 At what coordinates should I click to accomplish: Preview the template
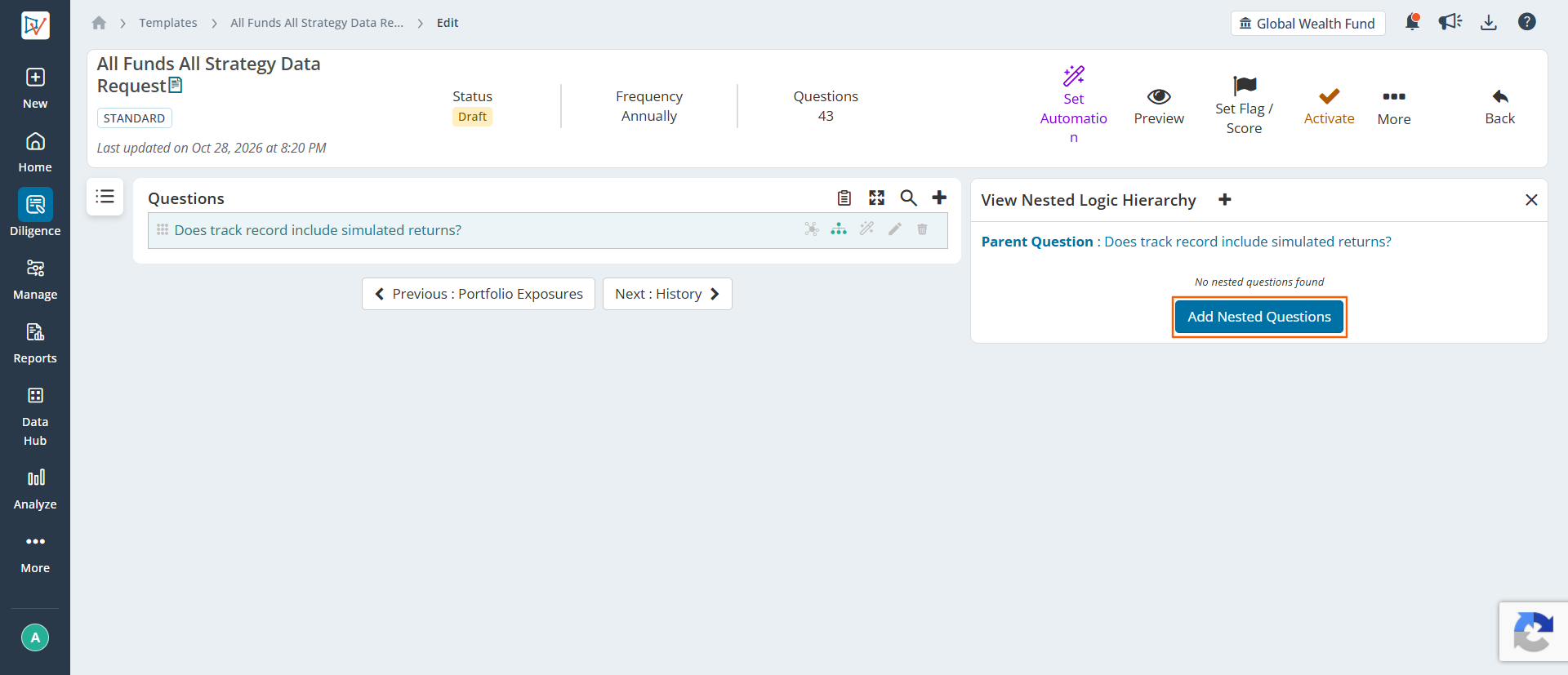point(1159,107)
